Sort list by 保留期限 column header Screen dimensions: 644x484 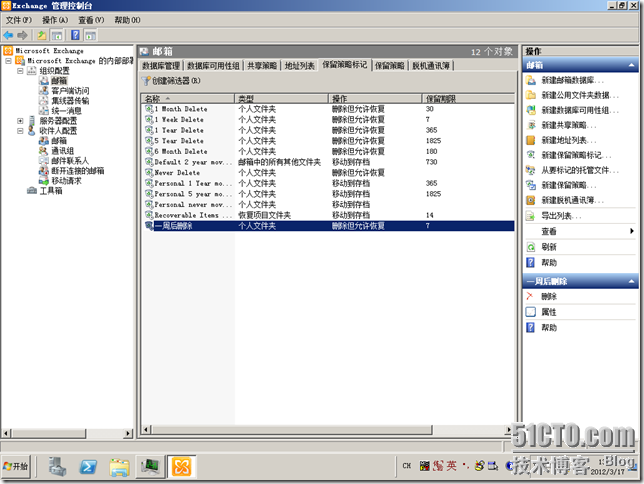coord(440,99)
